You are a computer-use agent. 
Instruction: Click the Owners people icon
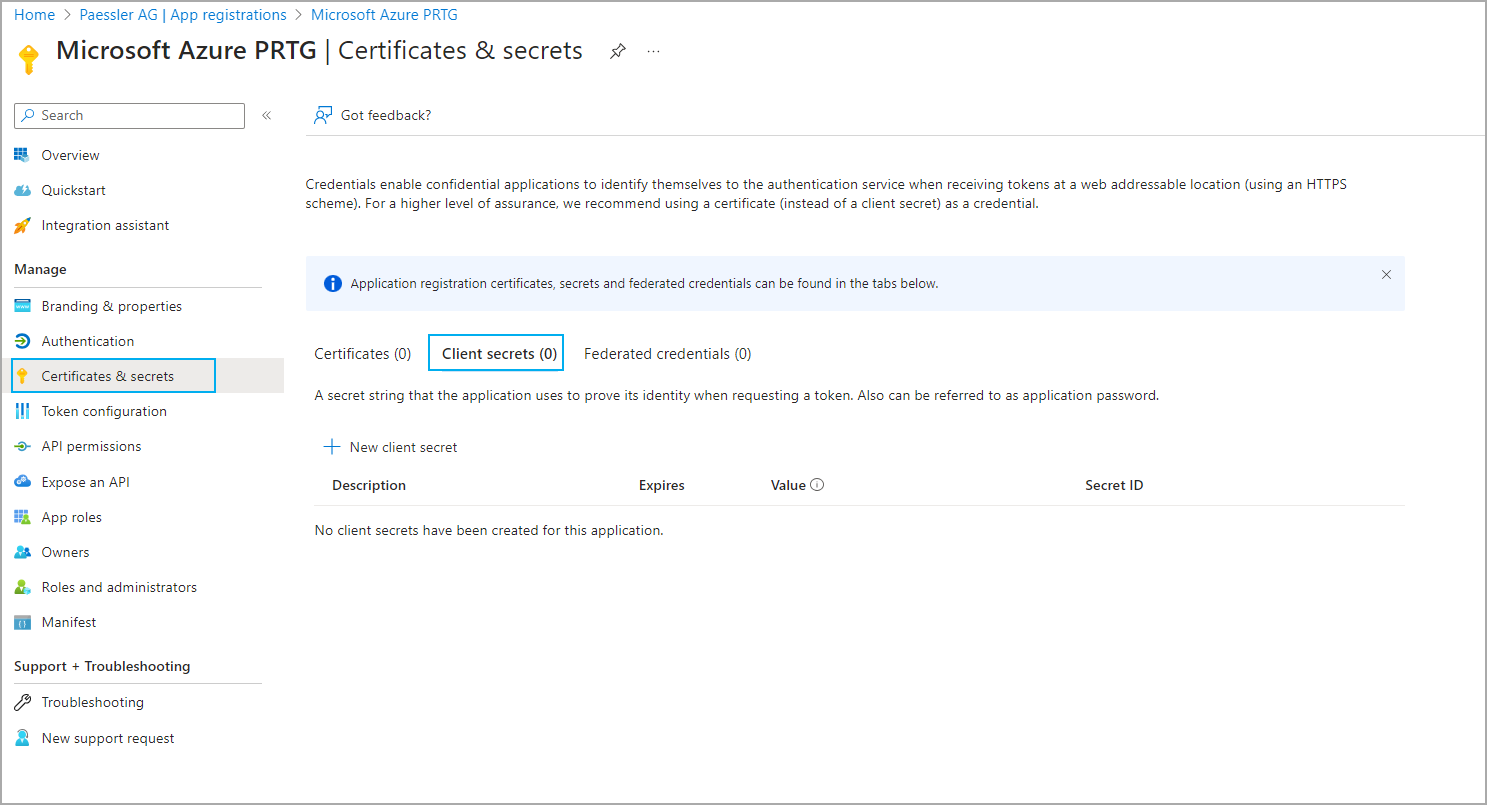[22, 552]
